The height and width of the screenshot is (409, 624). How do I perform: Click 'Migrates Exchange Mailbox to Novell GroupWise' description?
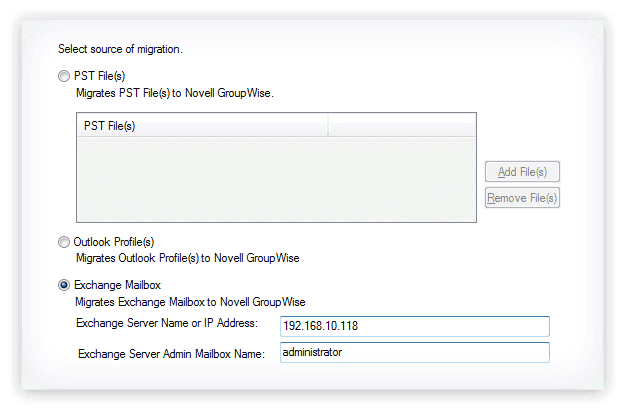(190, 302)
